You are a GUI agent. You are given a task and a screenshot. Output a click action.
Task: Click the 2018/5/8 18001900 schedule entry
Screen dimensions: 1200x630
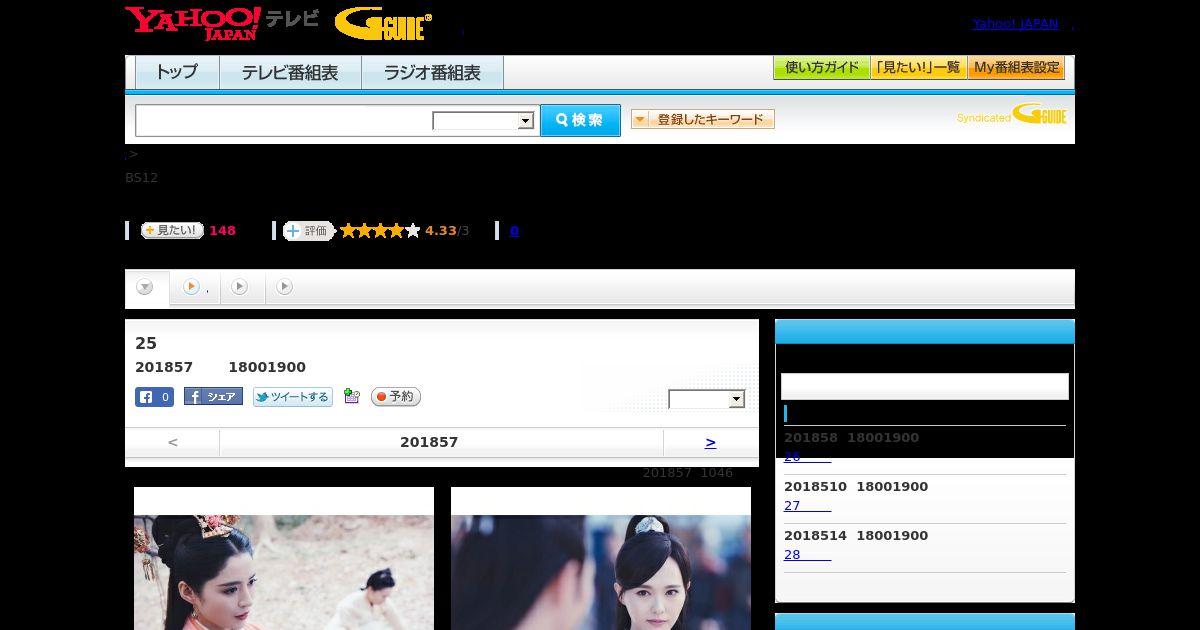click(851, 438)
